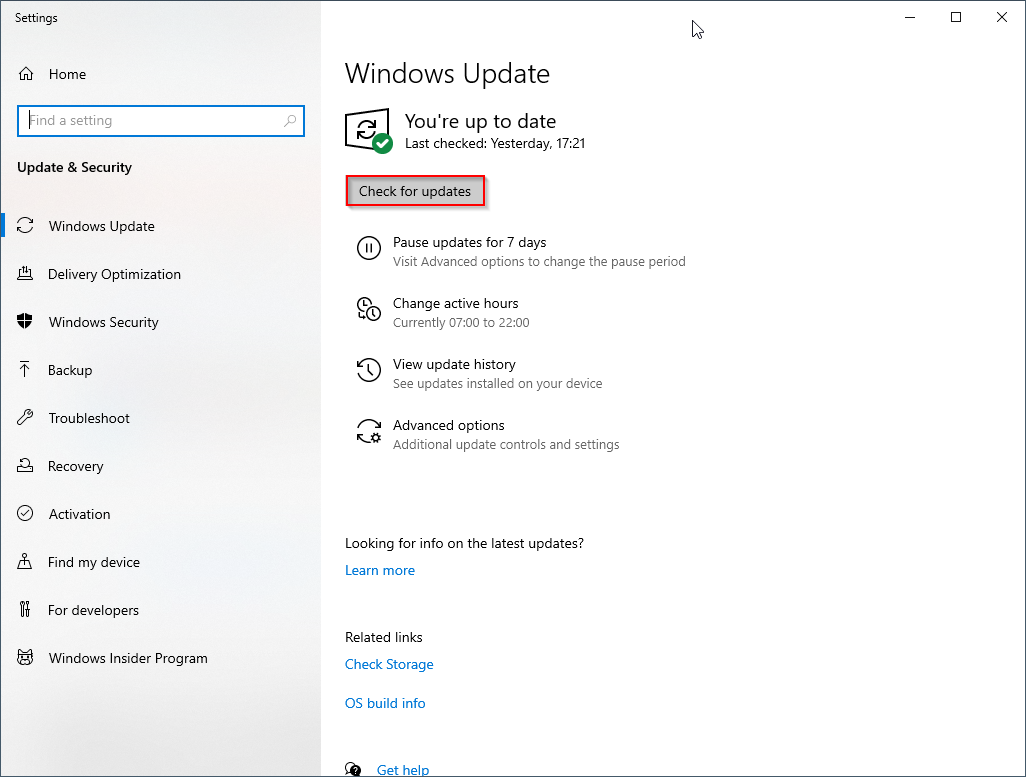Click the For developers tools icon
The image size is (1026, 777).
(25, 609)
